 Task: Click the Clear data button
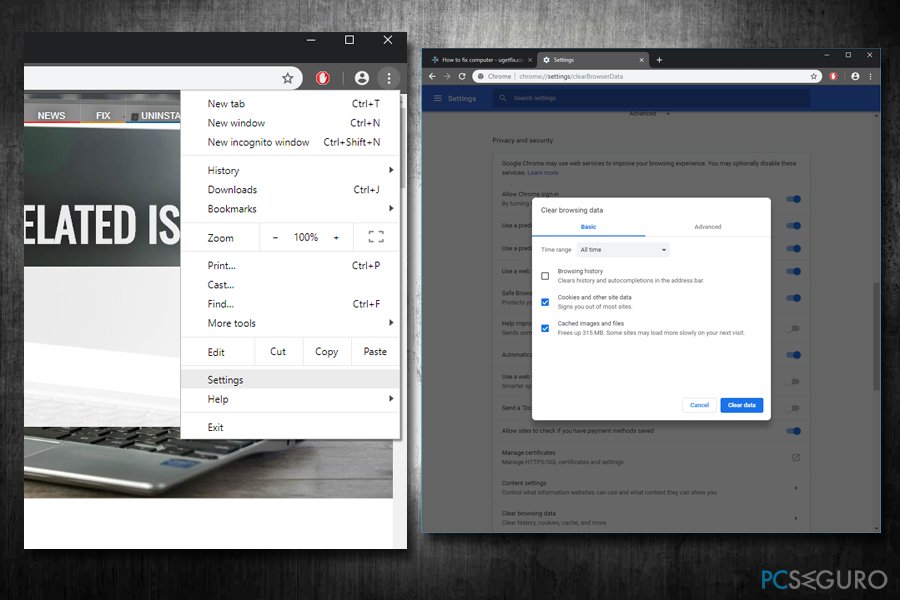point(742,405)
